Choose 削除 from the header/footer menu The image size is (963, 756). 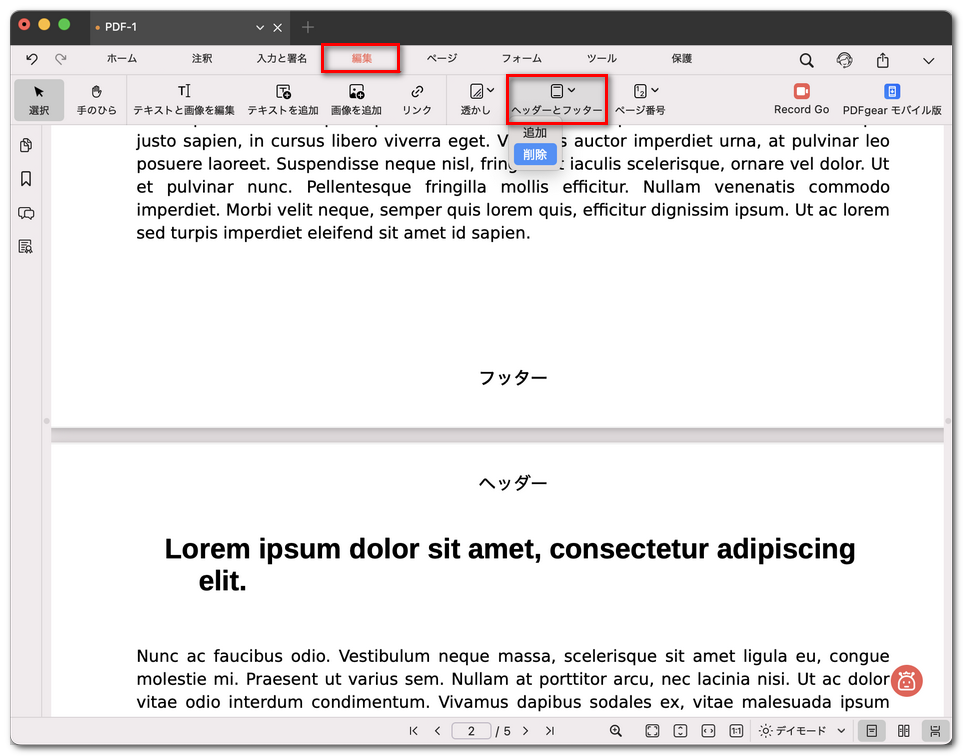tap(535, 154)
